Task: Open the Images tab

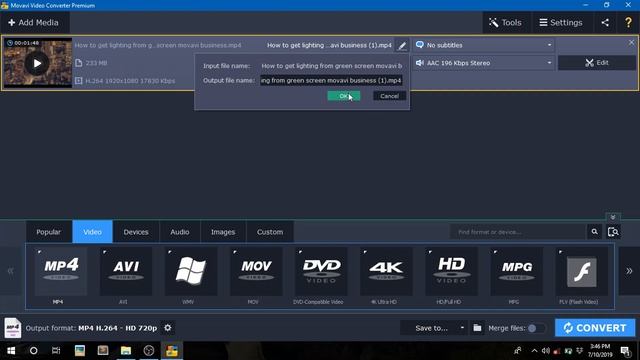Action: (223, 232)
